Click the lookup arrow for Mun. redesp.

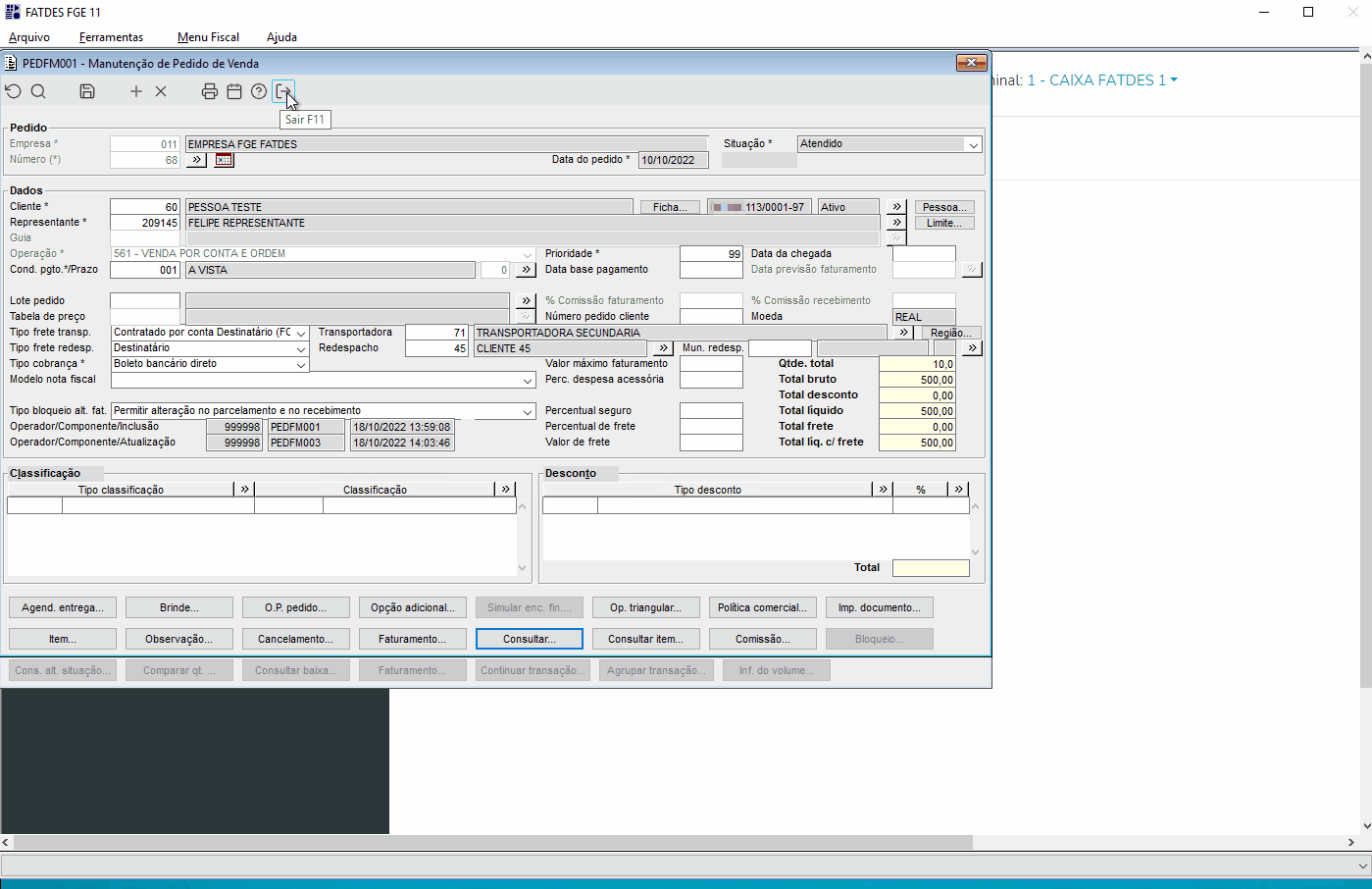(971, 348)
